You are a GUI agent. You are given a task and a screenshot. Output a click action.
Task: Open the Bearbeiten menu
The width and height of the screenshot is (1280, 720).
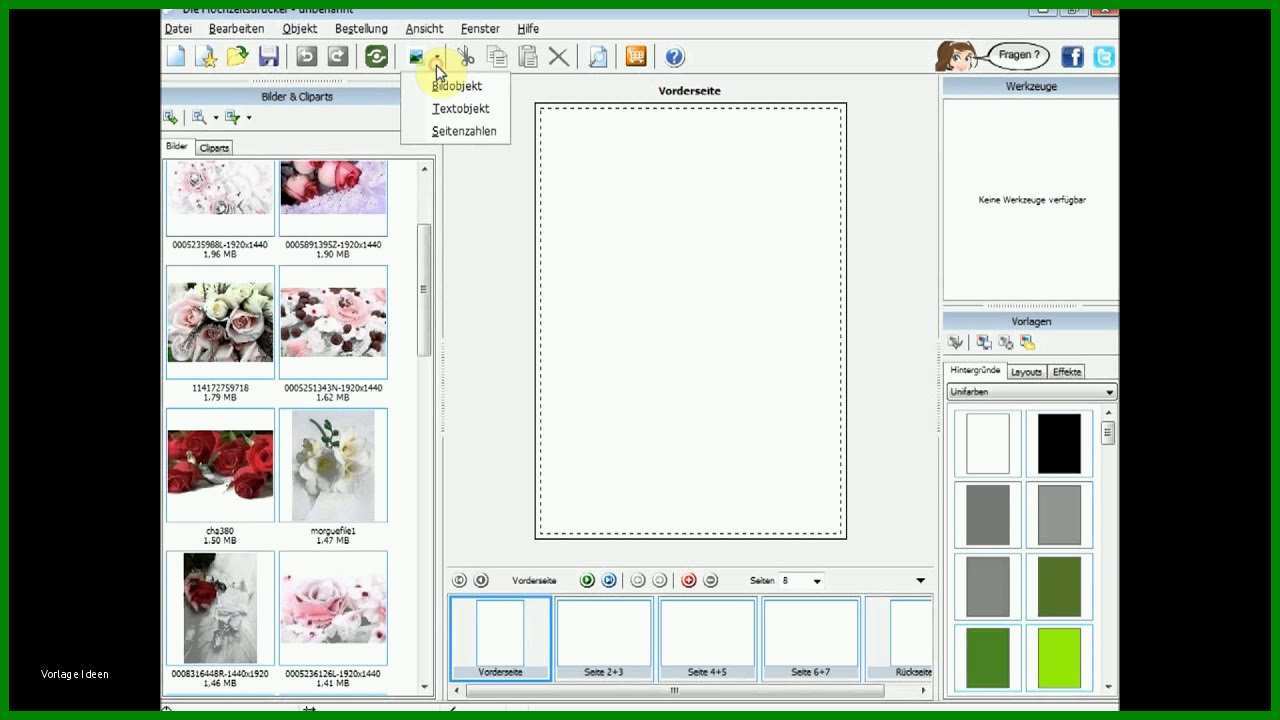coord(237,29)
